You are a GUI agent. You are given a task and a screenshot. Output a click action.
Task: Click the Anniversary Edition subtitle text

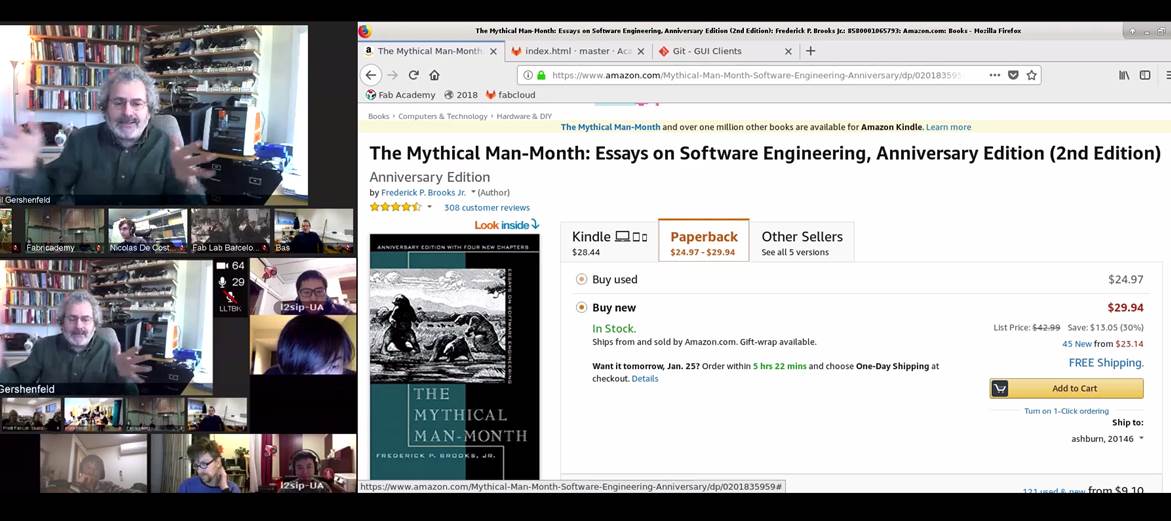[429, 178]
